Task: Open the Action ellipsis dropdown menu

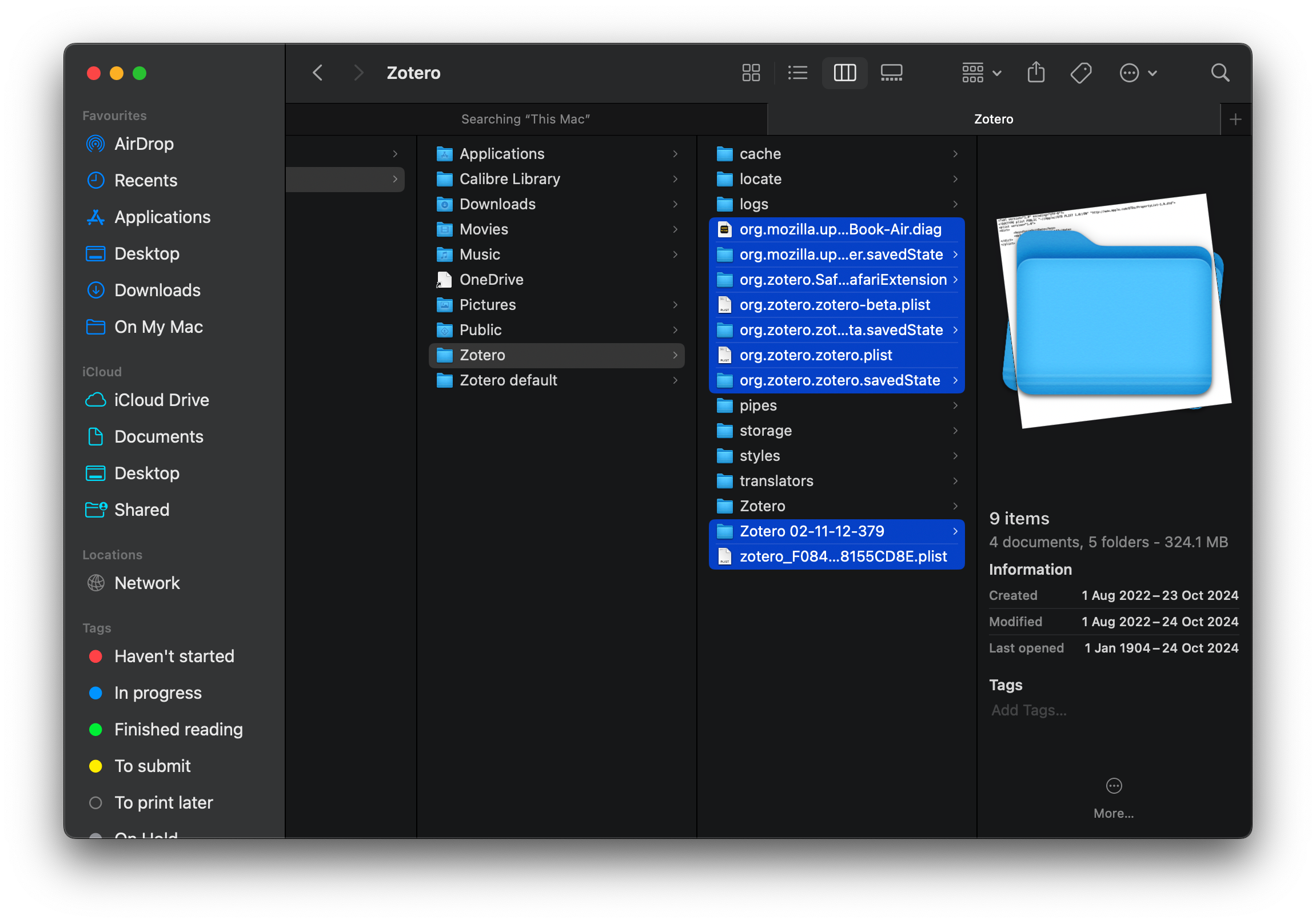Action: tap(1138, 73)
